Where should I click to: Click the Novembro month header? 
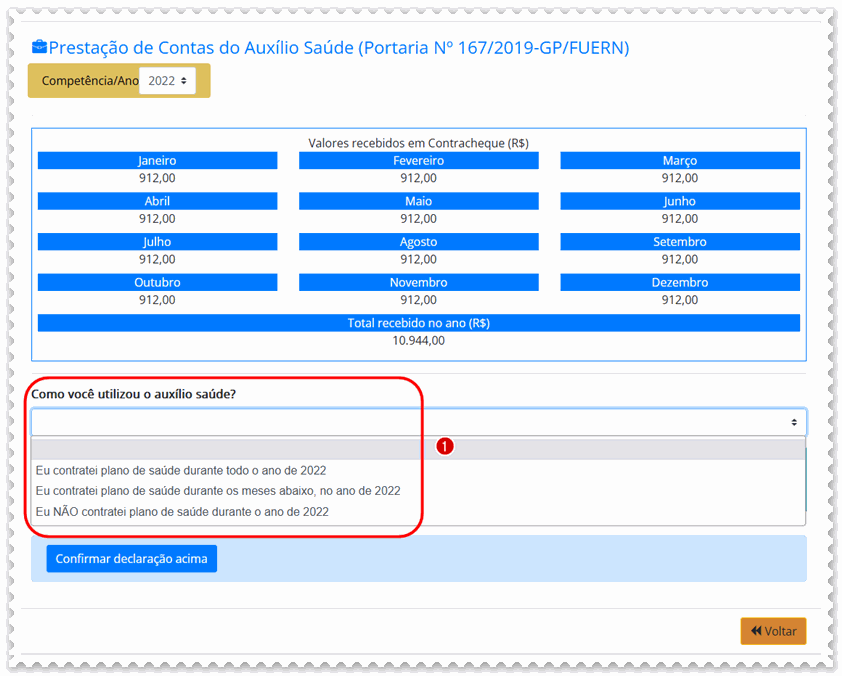(418, 283)
